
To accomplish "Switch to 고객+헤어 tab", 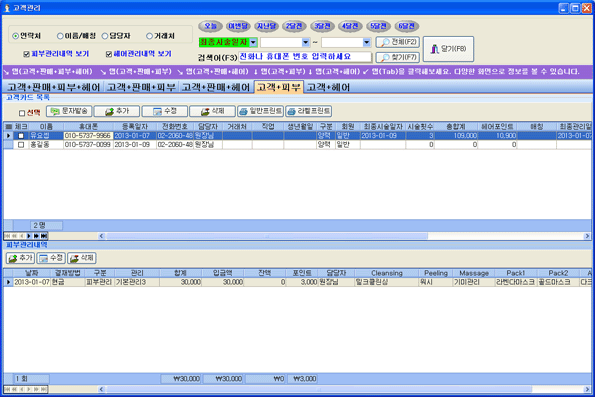I will point(328,87).
